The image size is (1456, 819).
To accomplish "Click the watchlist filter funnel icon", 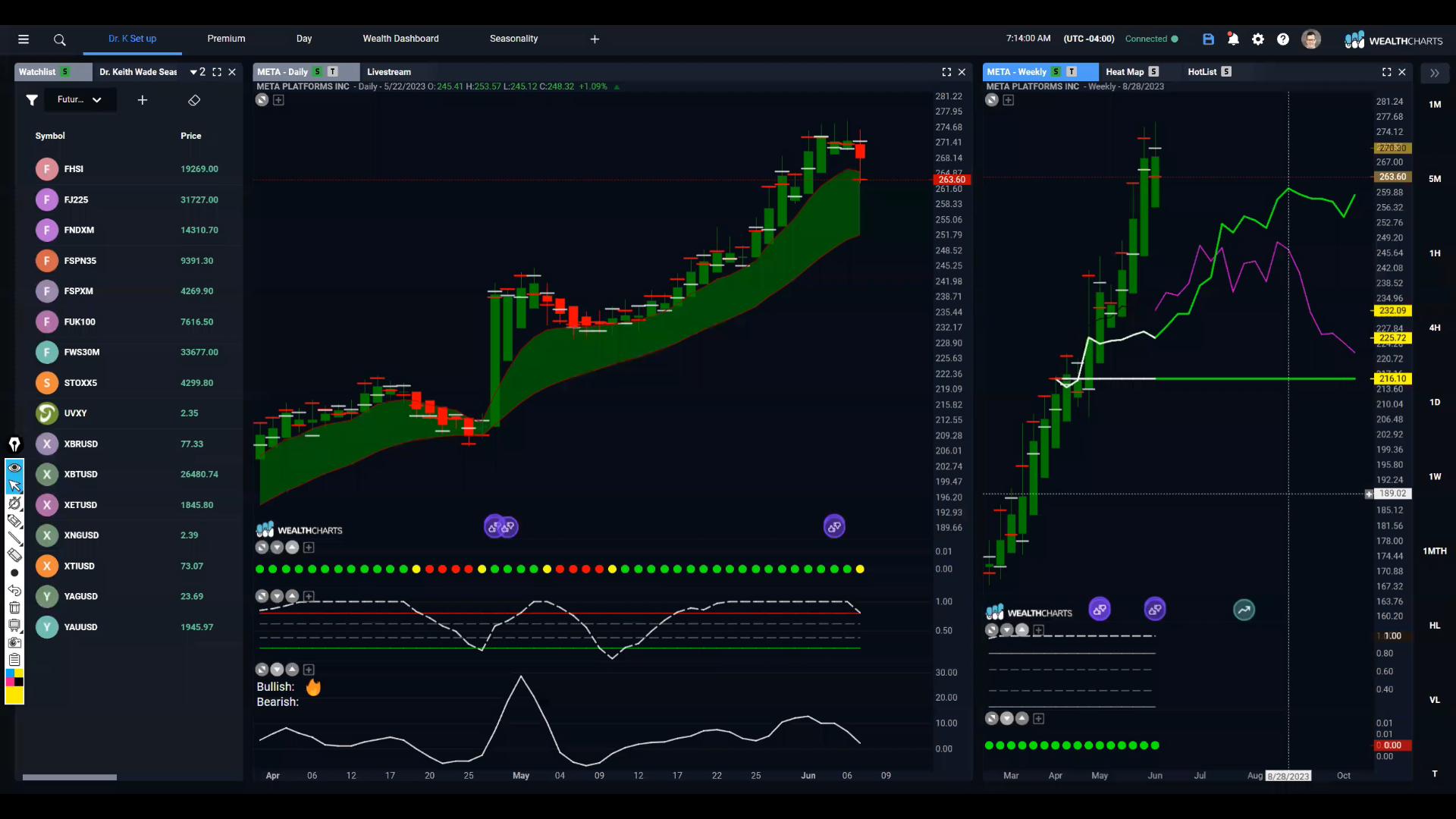I will [x=32, y=100].
